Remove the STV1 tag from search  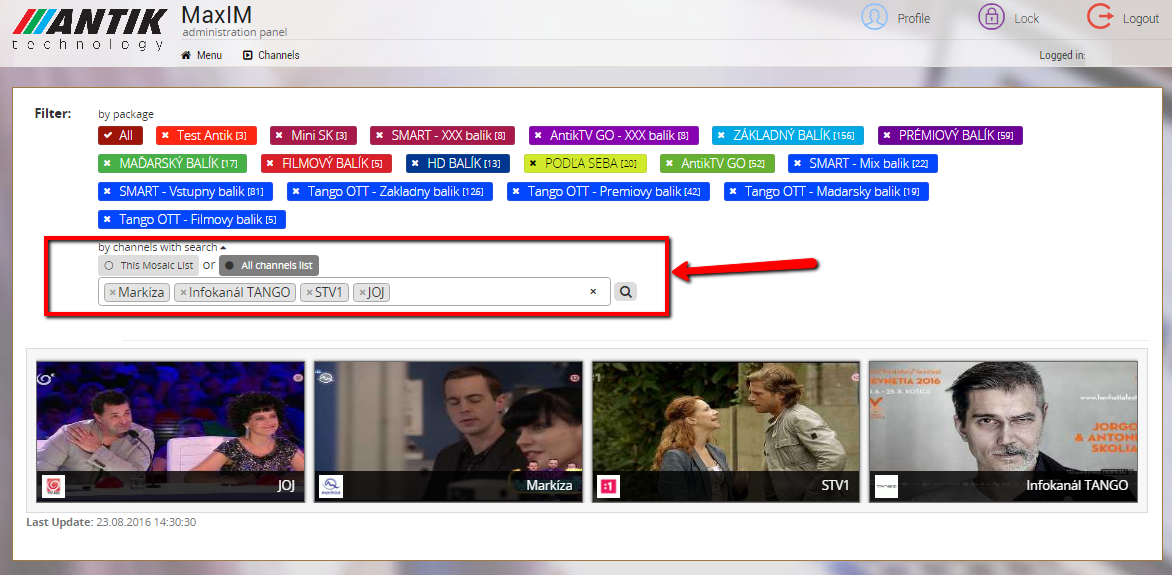(x=309, y=292)
